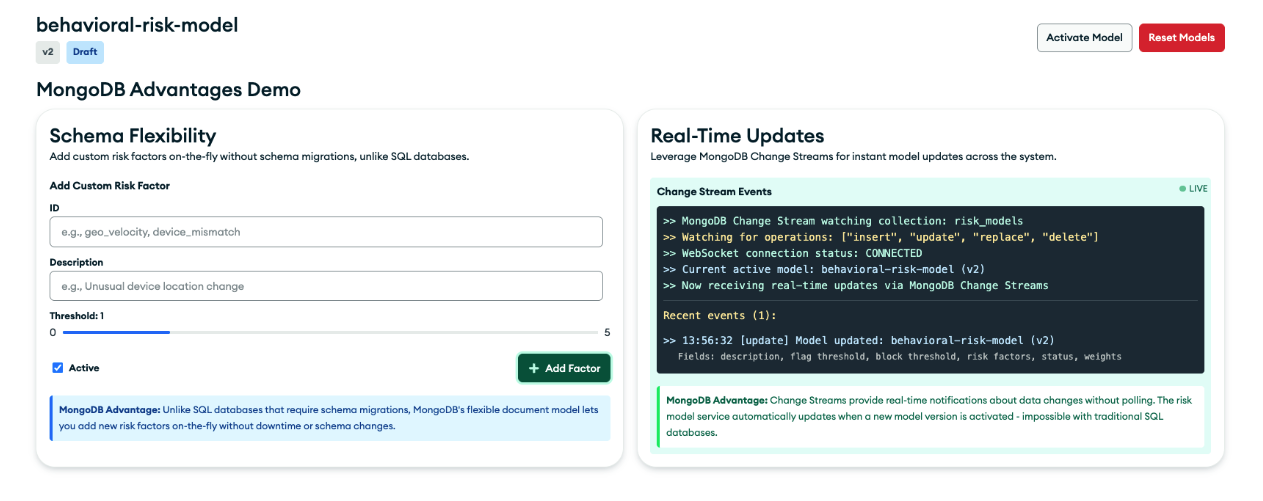
Task: Click 'WebSocket connection status: CONNECTED' line
Action: [792, 253]
